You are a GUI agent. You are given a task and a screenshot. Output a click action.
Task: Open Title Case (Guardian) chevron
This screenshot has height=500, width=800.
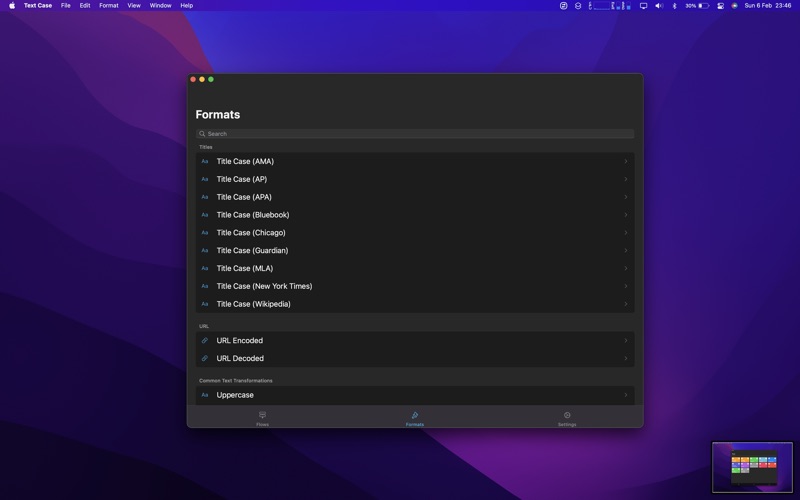(x=626, y=251)
